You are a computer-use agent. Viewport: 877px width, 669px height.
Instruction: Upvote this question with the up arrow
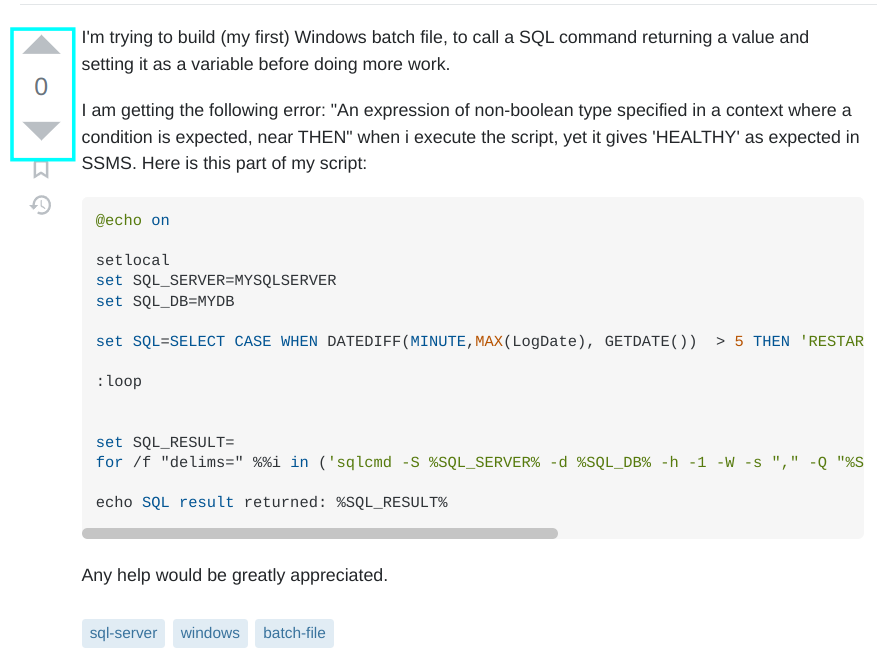[41, 45]
